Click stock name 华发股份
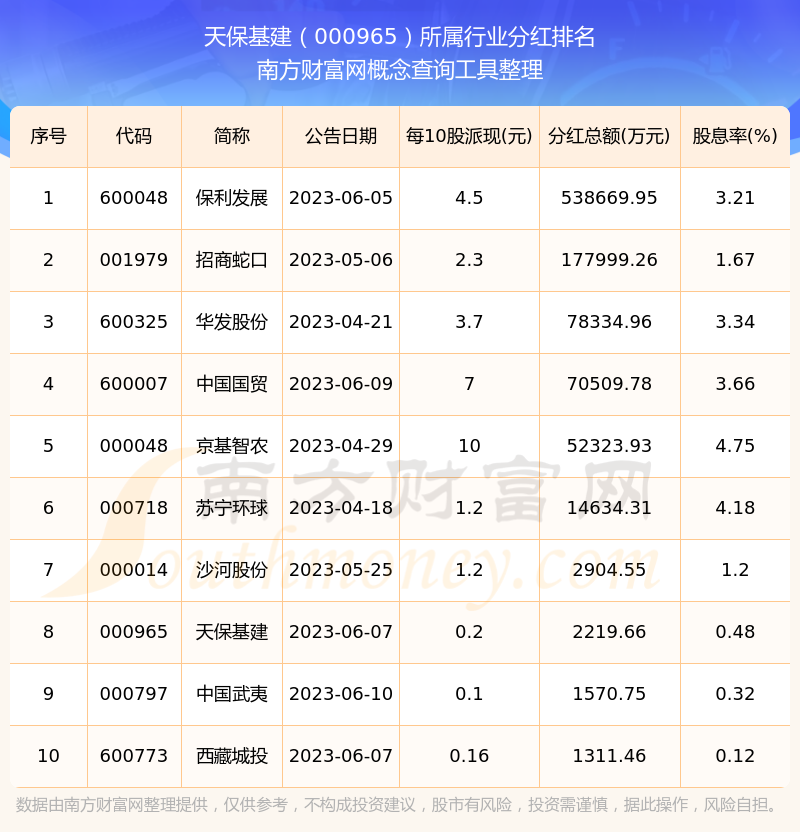Viewport: 800px width, 832px height. tap(232, 322)
